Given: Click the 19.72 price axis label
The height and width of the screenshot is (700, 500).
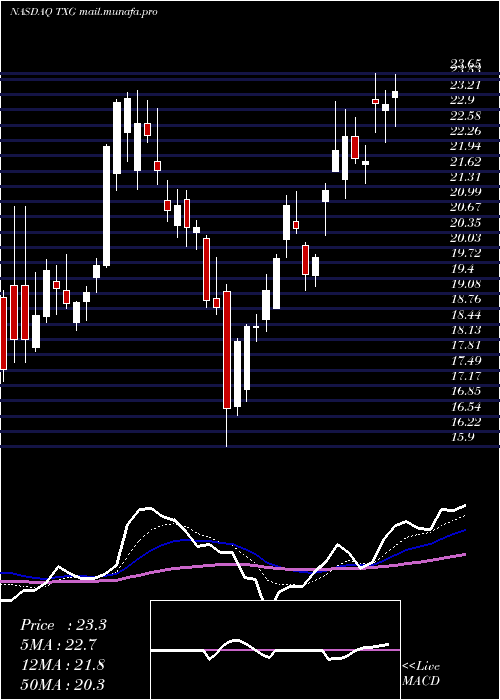Looking at the screenshot, I should tap(466, 253).
